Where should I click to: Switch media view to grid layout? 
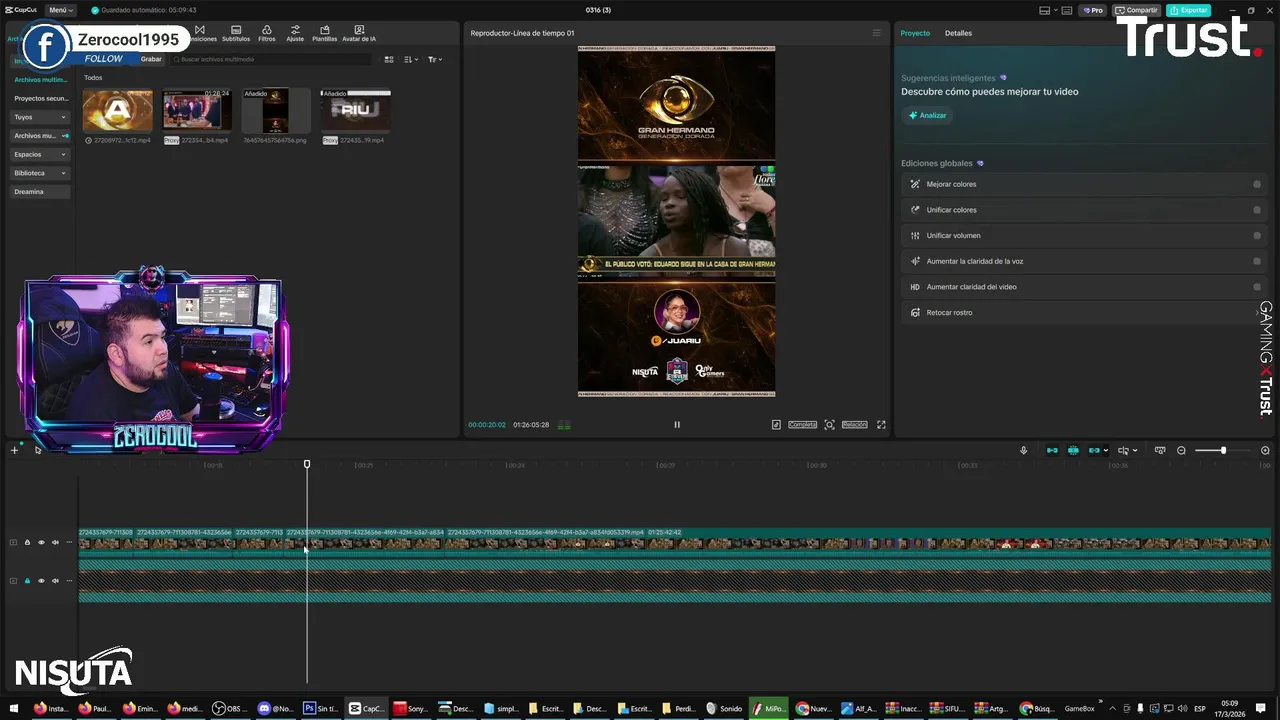[x=389, y=59]
